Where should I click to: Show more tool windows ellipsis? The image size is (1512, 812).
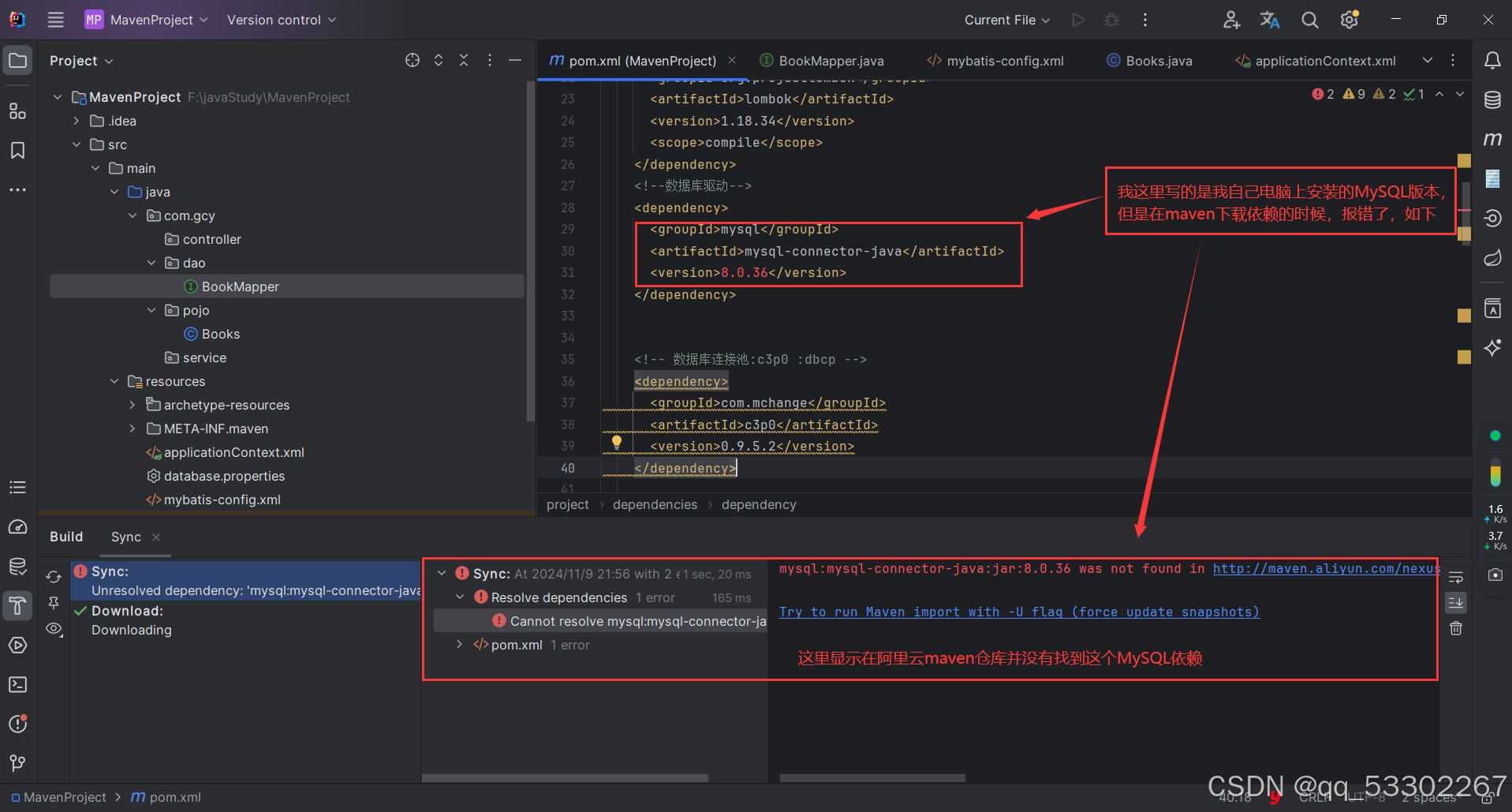pyautogui.click(x=17, y=190)
